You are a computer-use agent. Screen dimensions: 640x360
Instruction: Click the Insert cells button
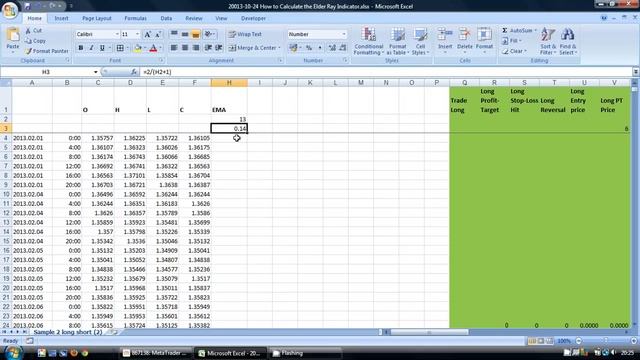[445, 41]
